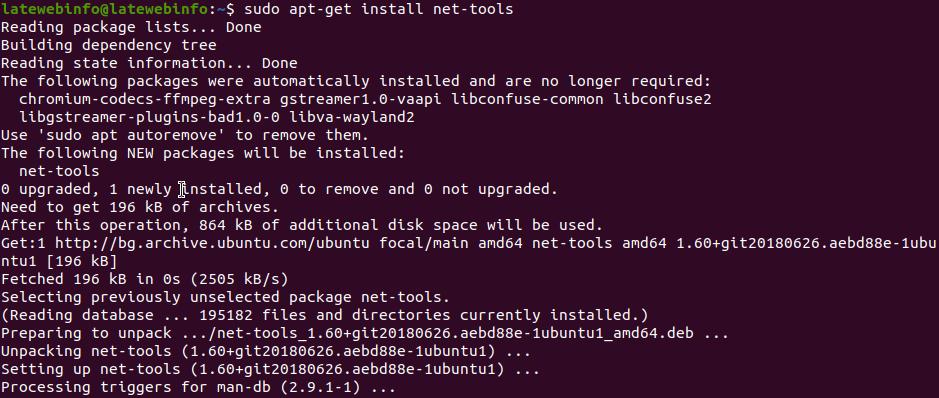Click the 'Selecting previously unselected package' line

225,297
